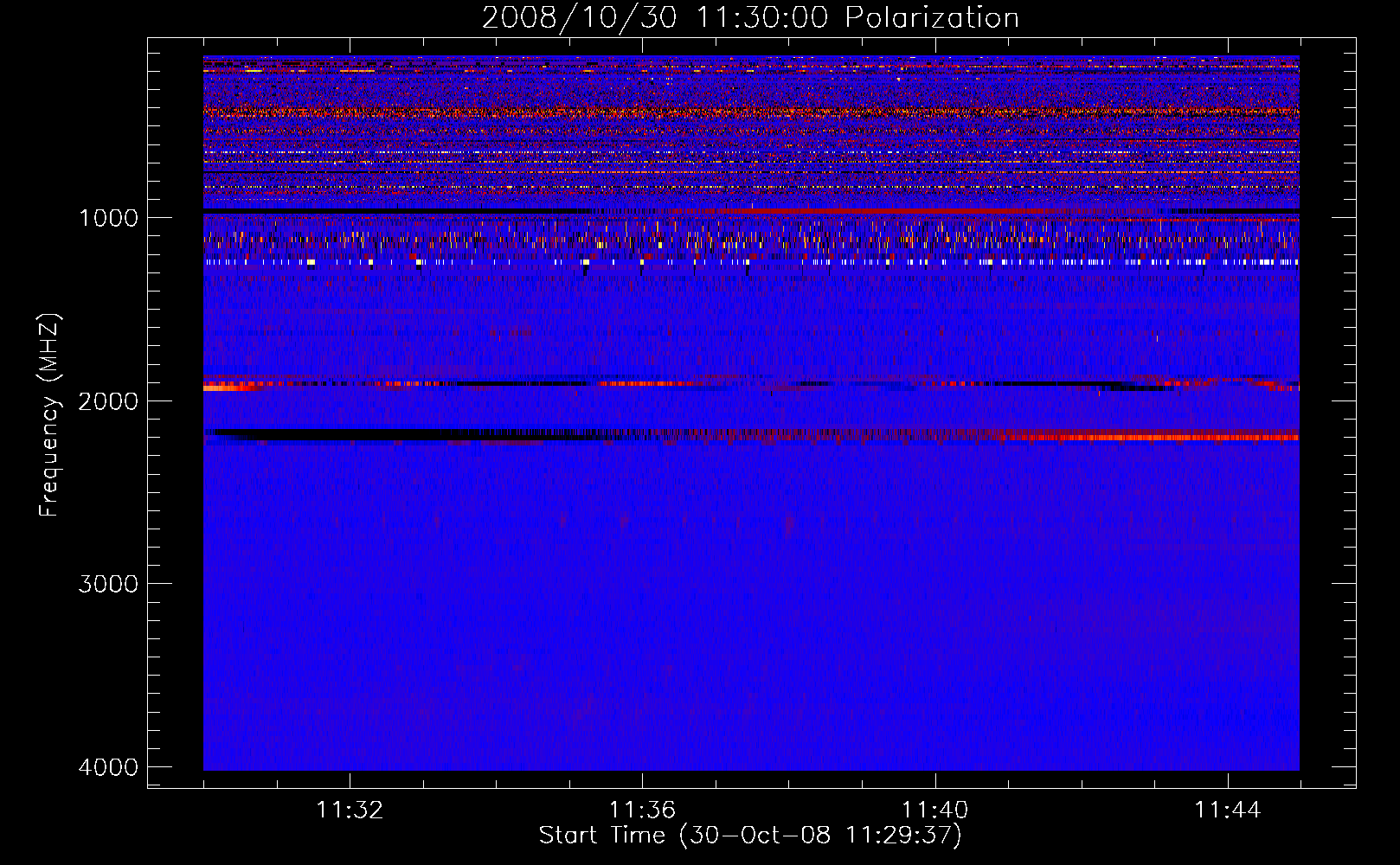The width and height of the screenshot is (1400, 865).
Task: Select the 'Frequency (MHZ)' axis label
Action: 50,415
